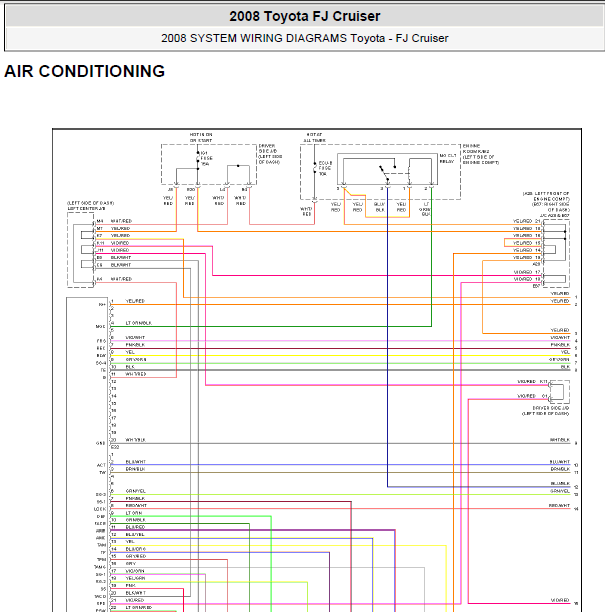
Task: Click the relay switch symbol in MG CLT relay
Action: pos(386,171)
